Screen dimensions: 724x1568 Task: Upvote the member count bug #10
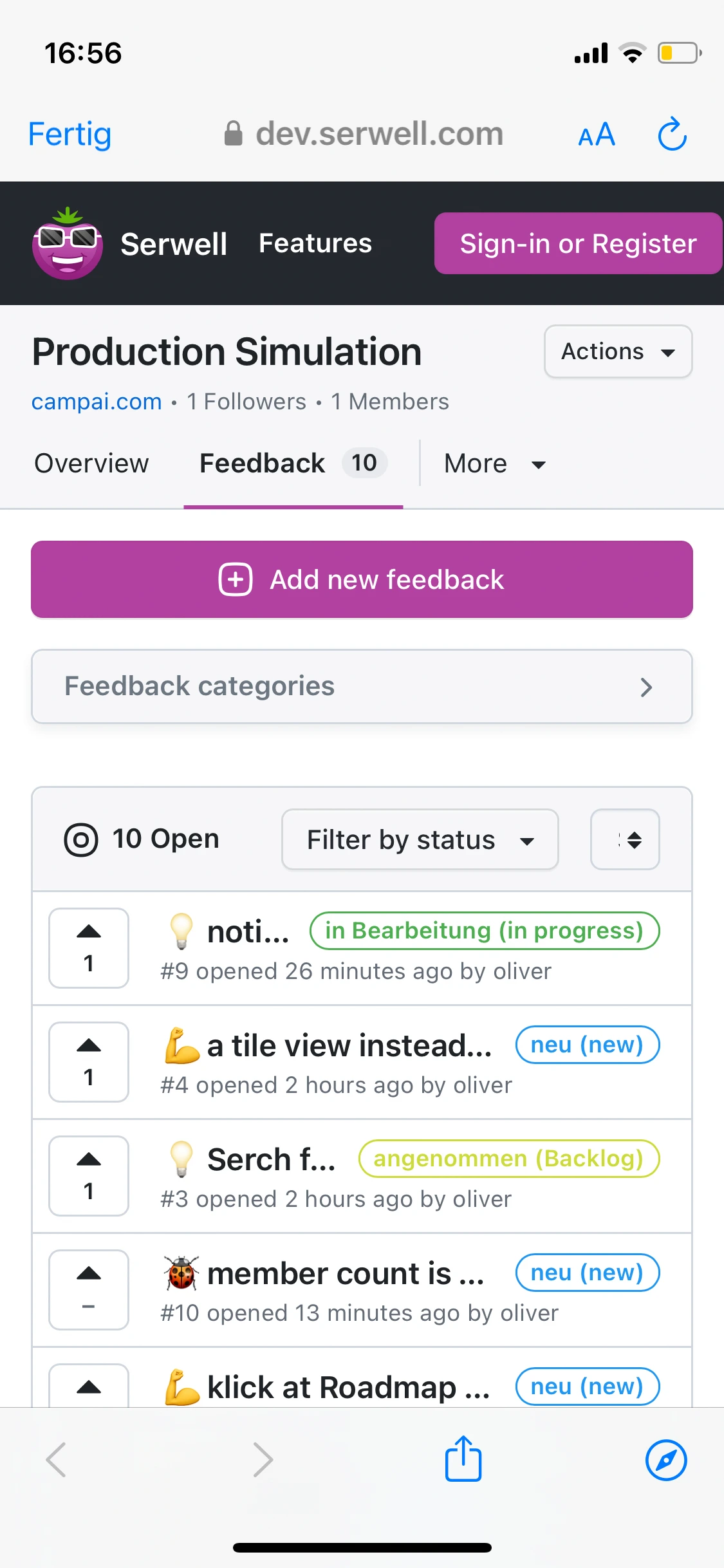89,1289
